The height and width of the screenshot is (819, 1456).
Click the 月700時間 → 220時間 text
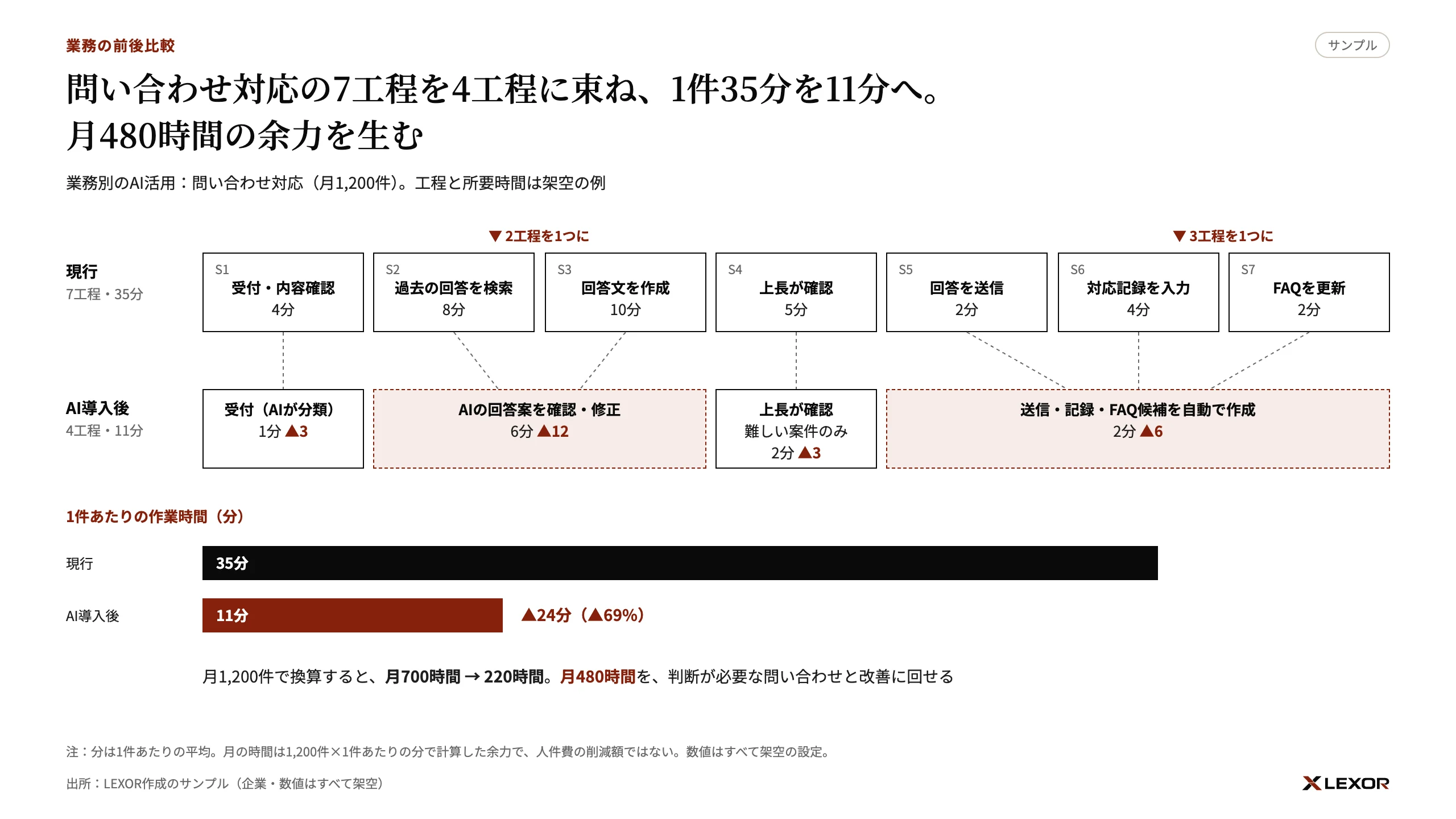464,677
